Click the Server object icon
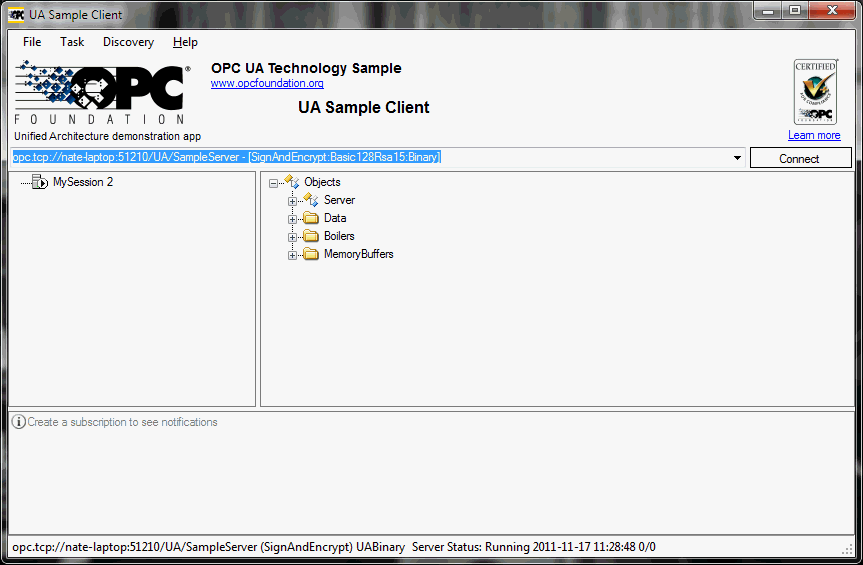The image size is (863, 565). [311, 200]
